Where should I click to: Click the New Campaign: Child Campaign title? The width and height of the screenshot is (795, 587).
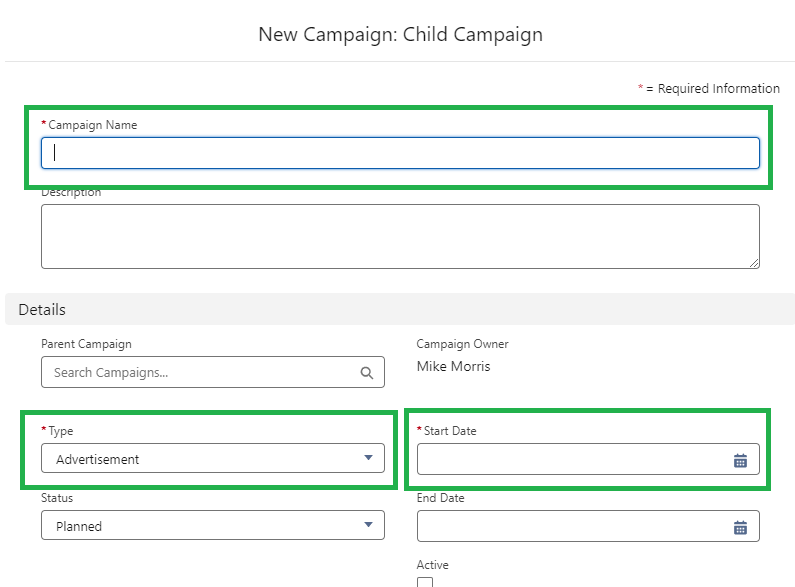click(400, 34)
